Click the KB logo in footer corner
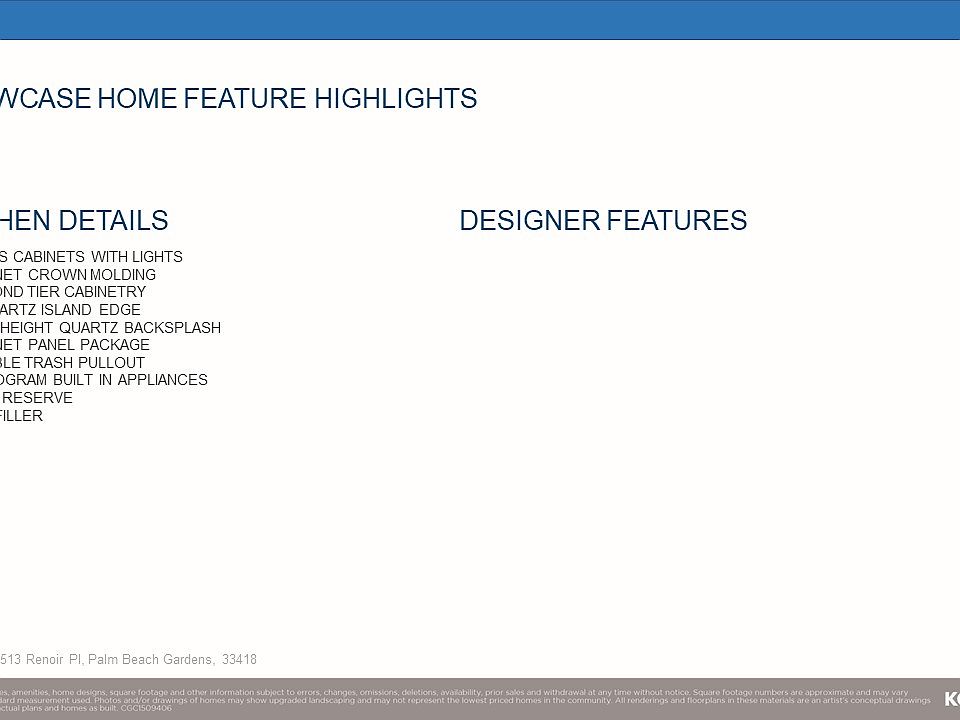Viewport: 960px width, 720px height. coord(951,698)
